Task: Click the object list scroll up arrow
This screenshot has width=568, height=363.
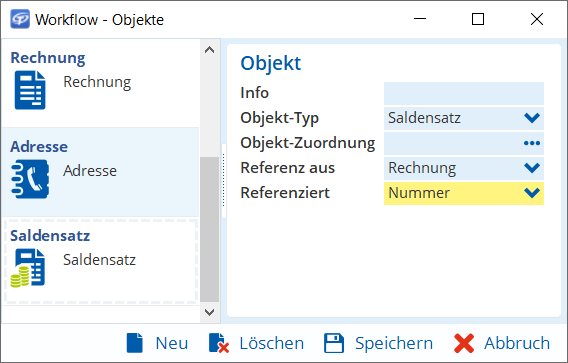Action: tap(209, 50)
